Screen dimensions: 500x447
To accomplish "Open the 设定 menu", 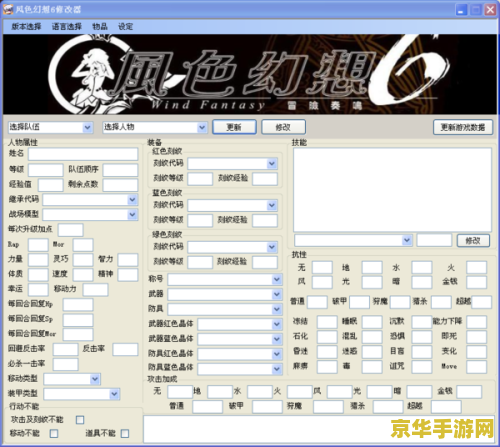I will pyautogui.click(x=125, y=26).
